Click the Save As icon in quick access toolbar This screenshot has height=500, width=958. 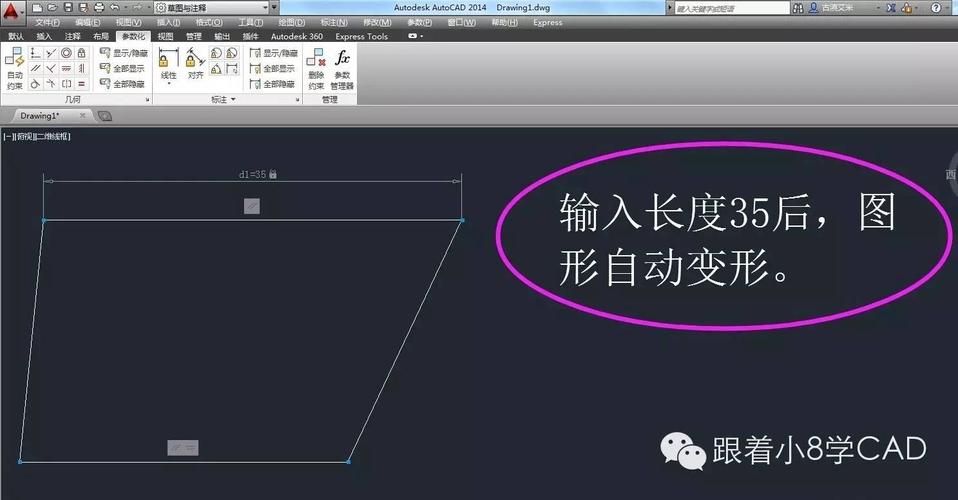coord(83,8)
